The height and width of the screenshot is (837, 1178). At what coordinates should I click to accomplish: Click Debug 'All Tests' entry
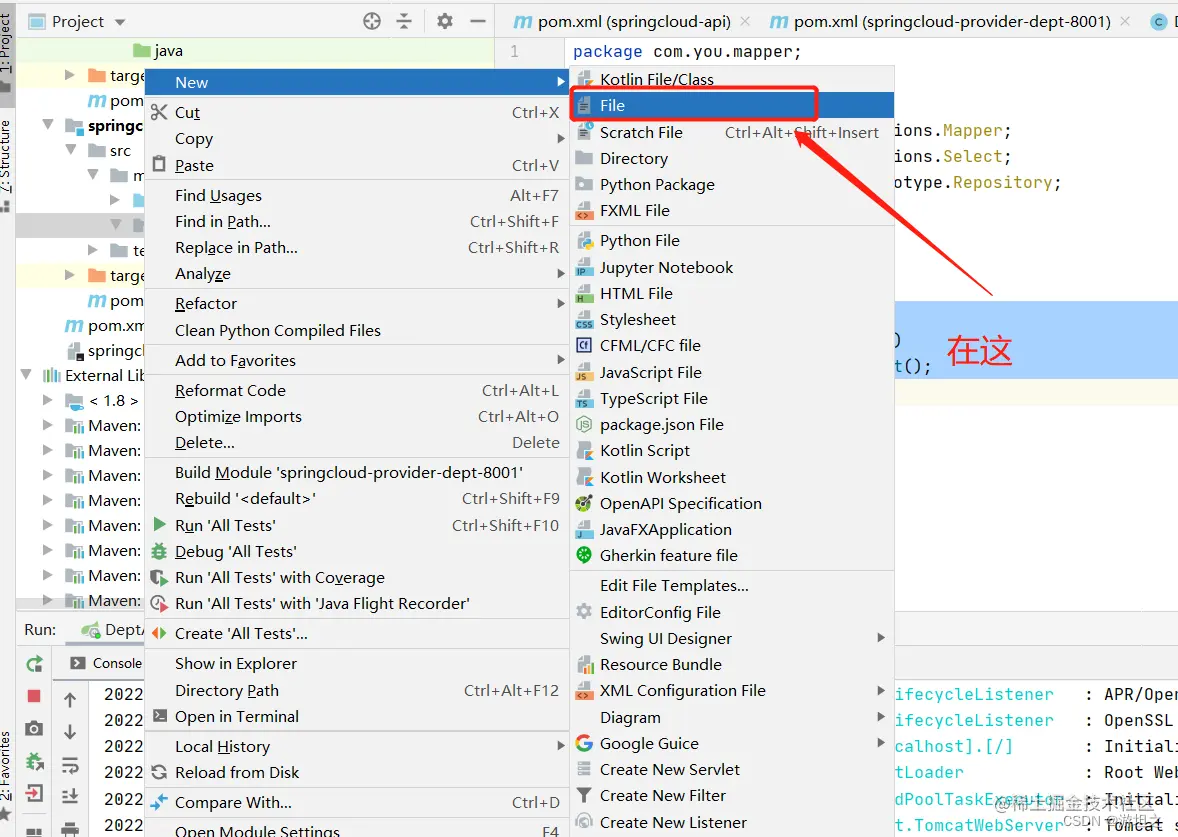pyautogui.click(x=357, y=552)
